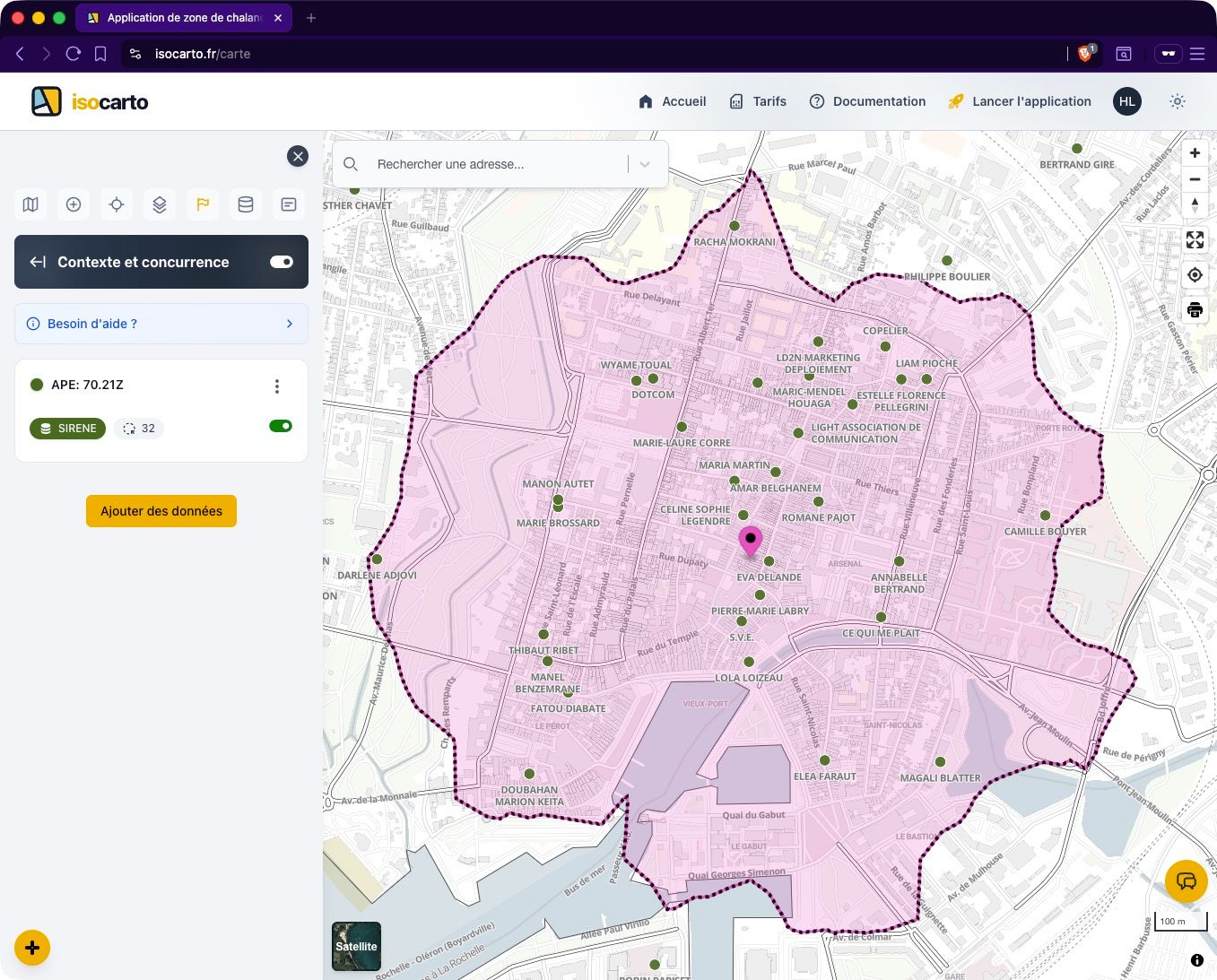Click the database icon in the sidebar toolbar
Screen dimensions: 1217x980
point(246,204)
